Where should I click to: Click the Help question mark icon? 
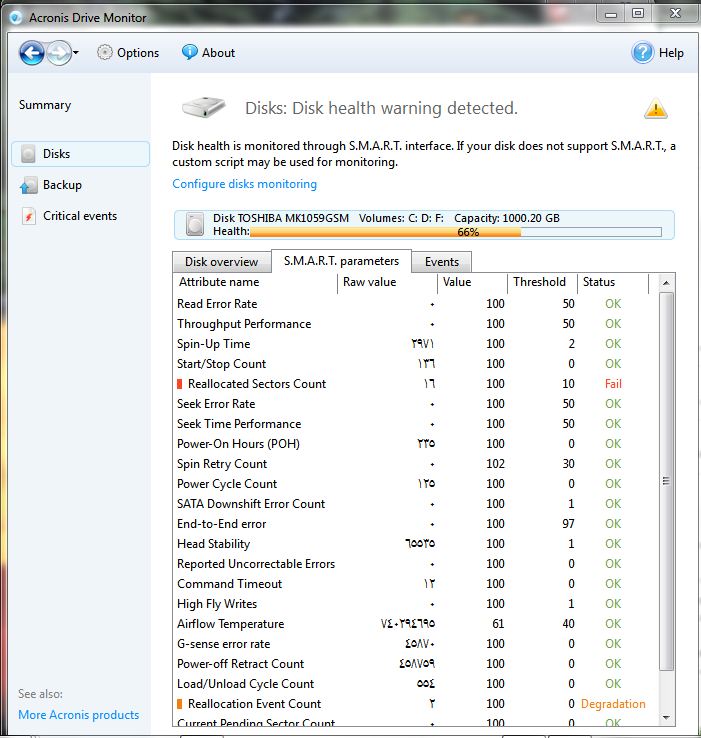pyautogui.click(x=643, y=52)
